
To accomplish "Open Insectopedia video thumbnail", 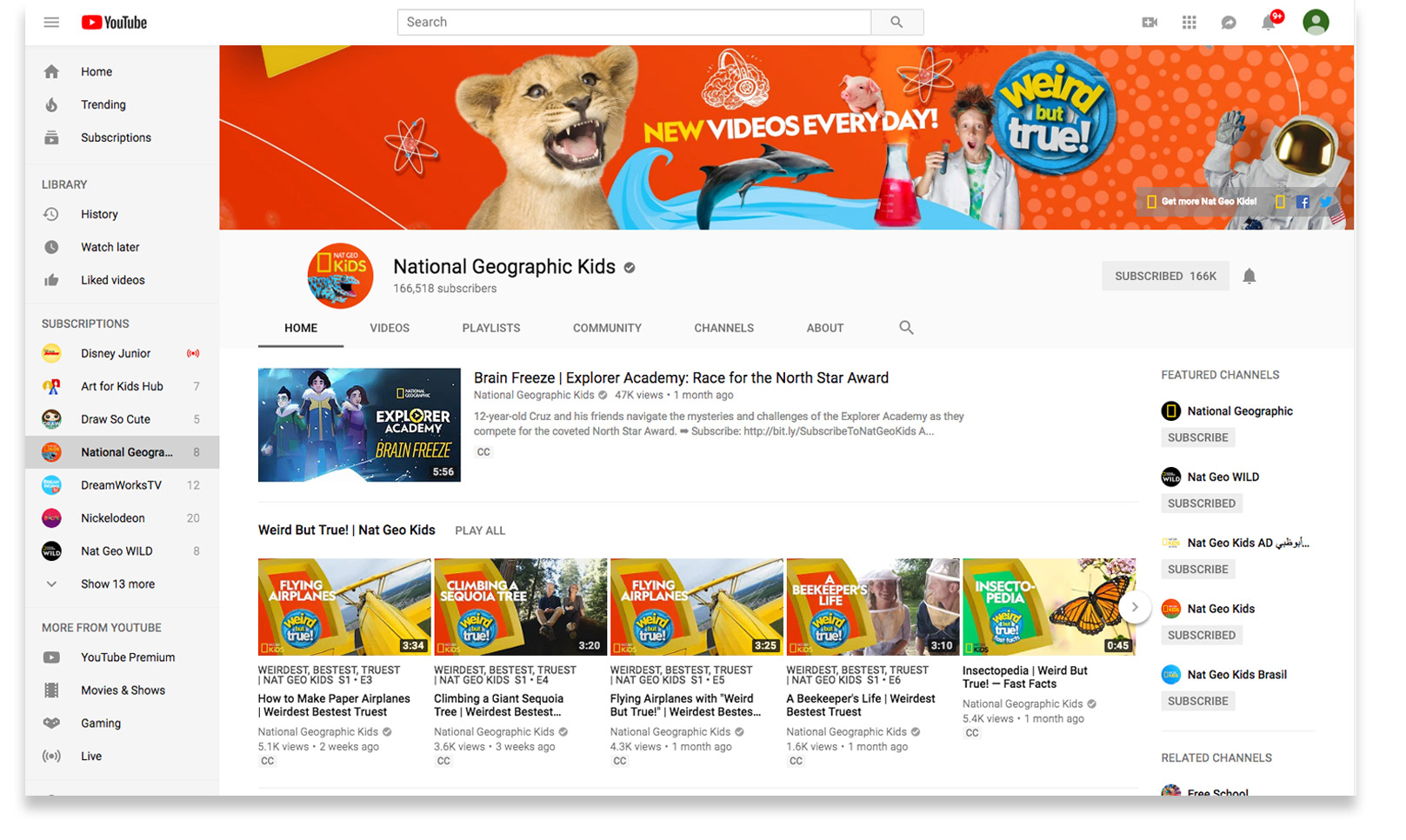I will coord(1049,607).
